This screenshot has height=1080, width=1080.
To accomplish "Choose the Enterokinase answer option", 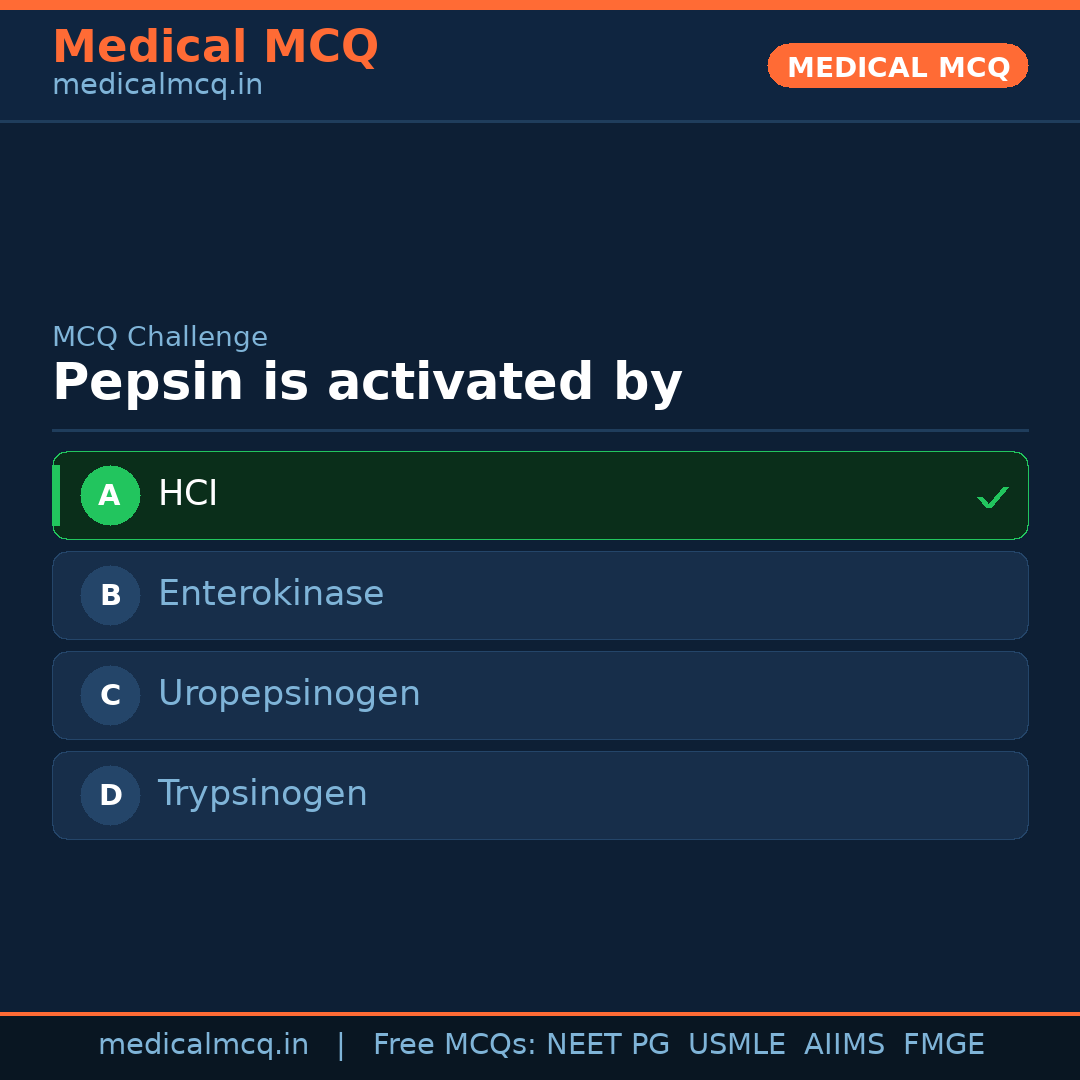I will coord(271,594).
